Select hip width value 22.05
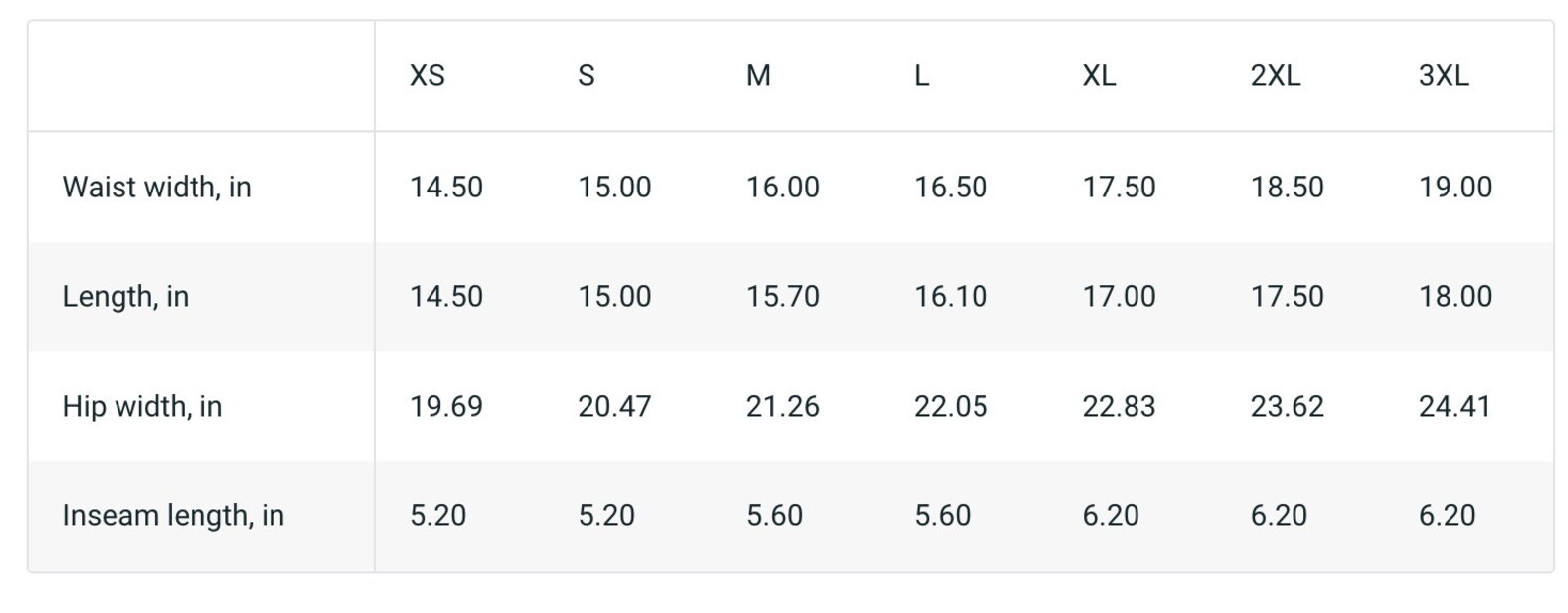Viewport: 1568px width, 613px height. 951,407
